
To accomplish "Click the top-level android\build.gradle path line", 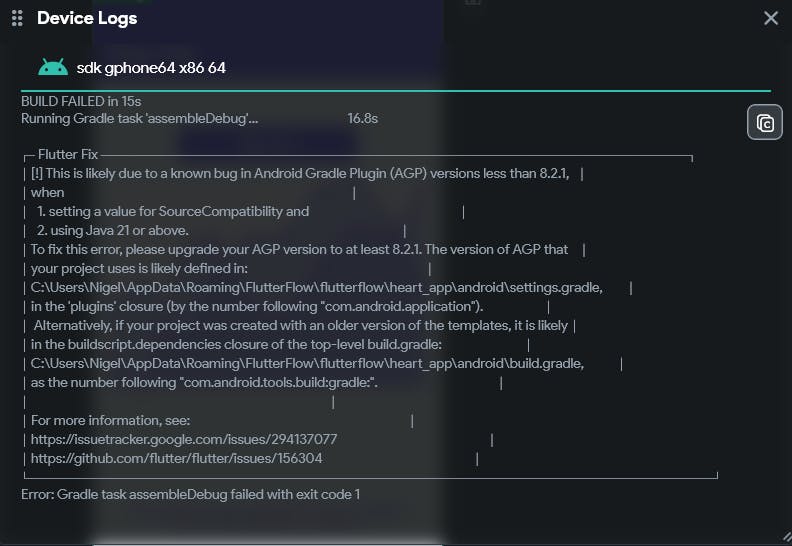I will click(x=308, y=363).
